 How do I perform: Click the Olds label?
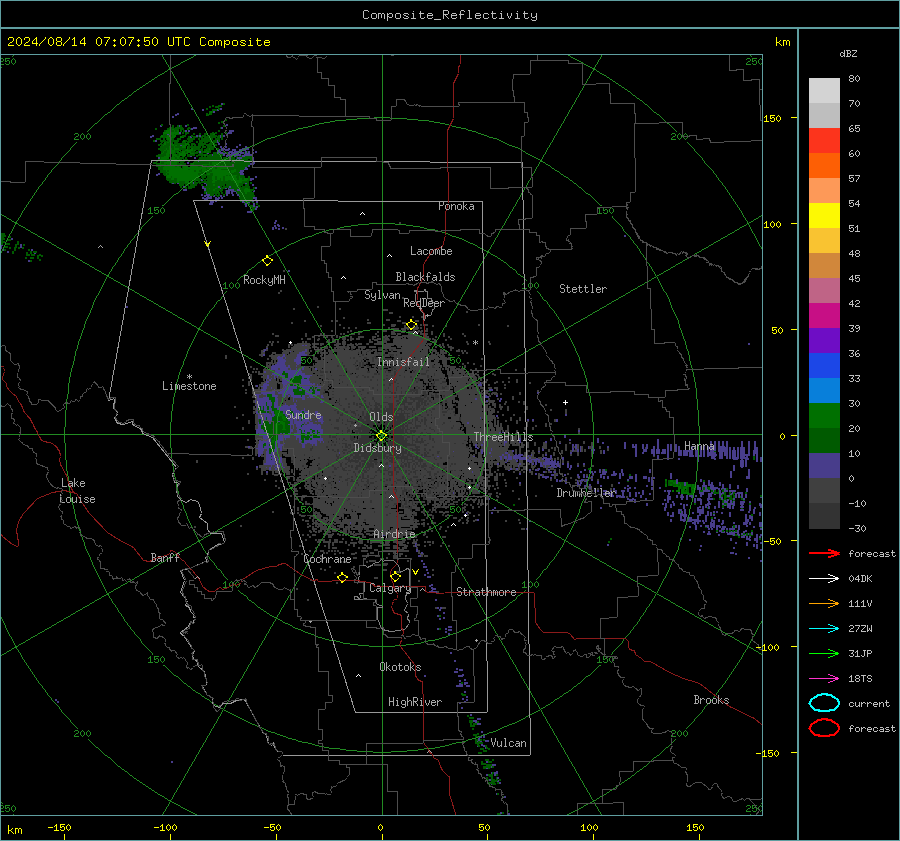[381, 417]
